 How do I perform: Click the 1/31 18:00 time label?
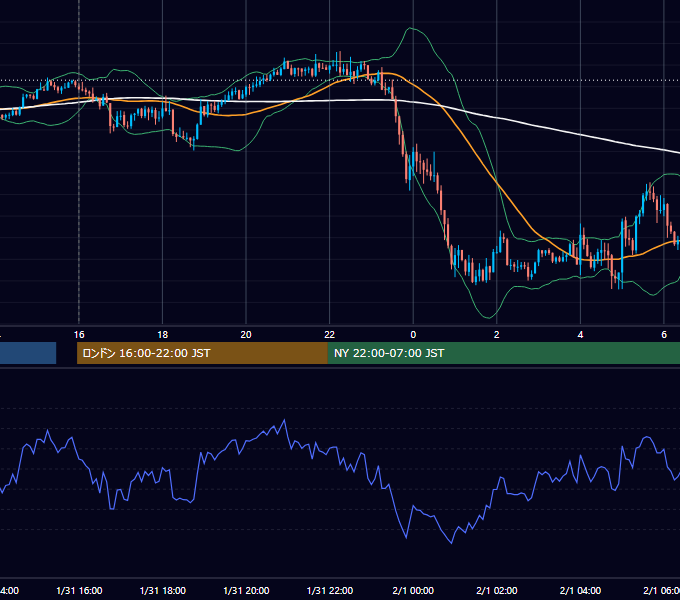[163, 590]
